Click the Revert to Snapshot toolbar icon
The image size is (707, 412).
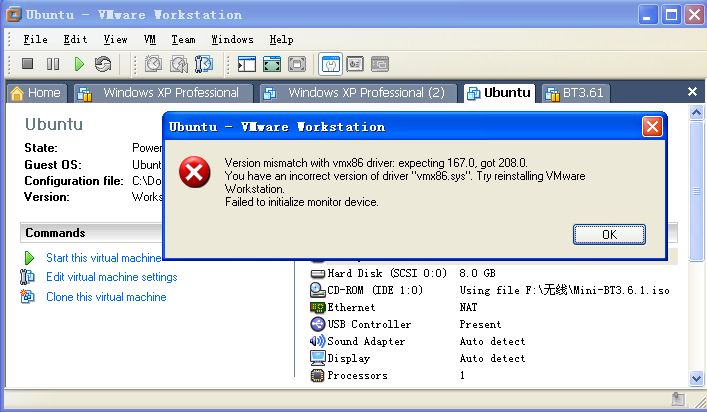179,64
